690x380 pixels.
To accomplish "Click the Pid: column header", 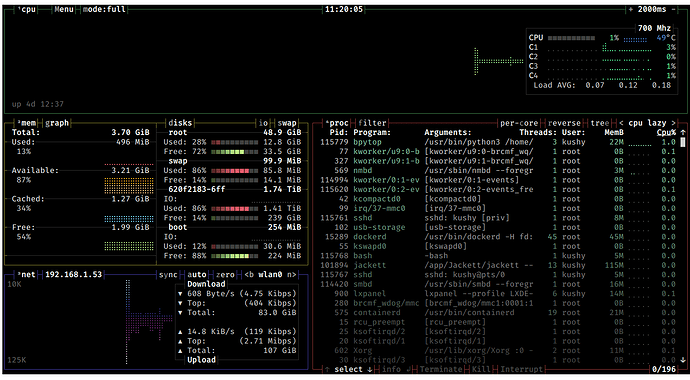I will [x=338, y=132].
